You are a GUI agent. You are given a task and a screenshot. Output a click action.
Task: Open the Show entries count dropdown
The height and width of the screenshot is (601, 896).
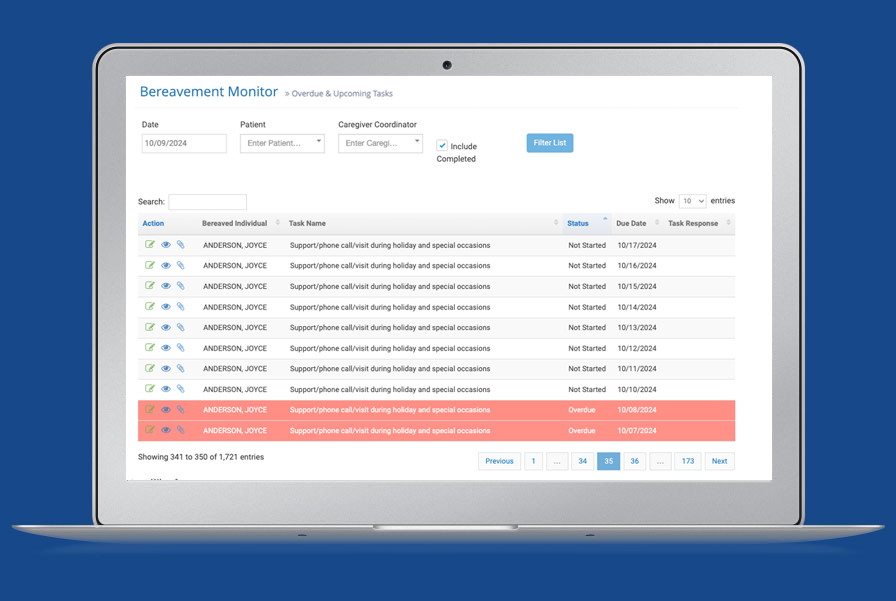point(692,201)
